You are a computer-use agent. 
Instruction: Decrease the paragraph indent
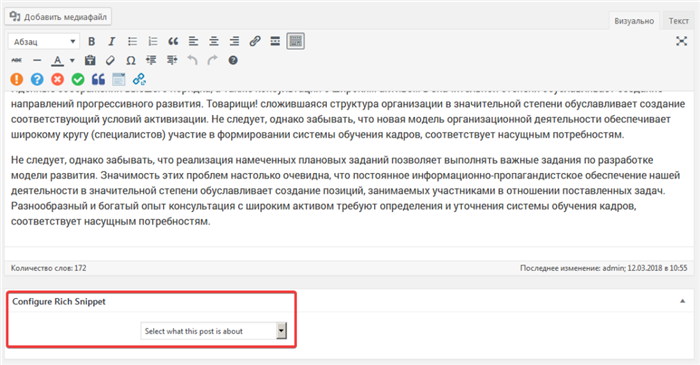151,60
